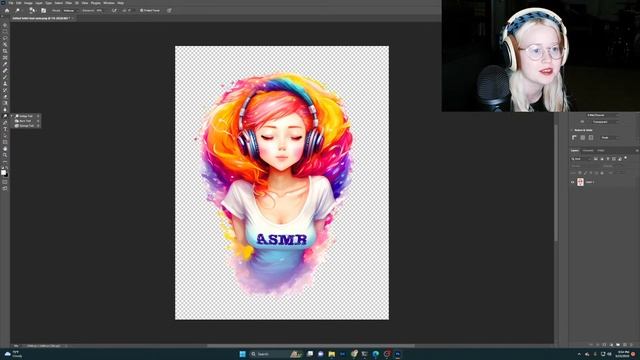Viewport: 640px width, 360px height.
Task: Open the Image menu
Action: (x=28, y=3)
